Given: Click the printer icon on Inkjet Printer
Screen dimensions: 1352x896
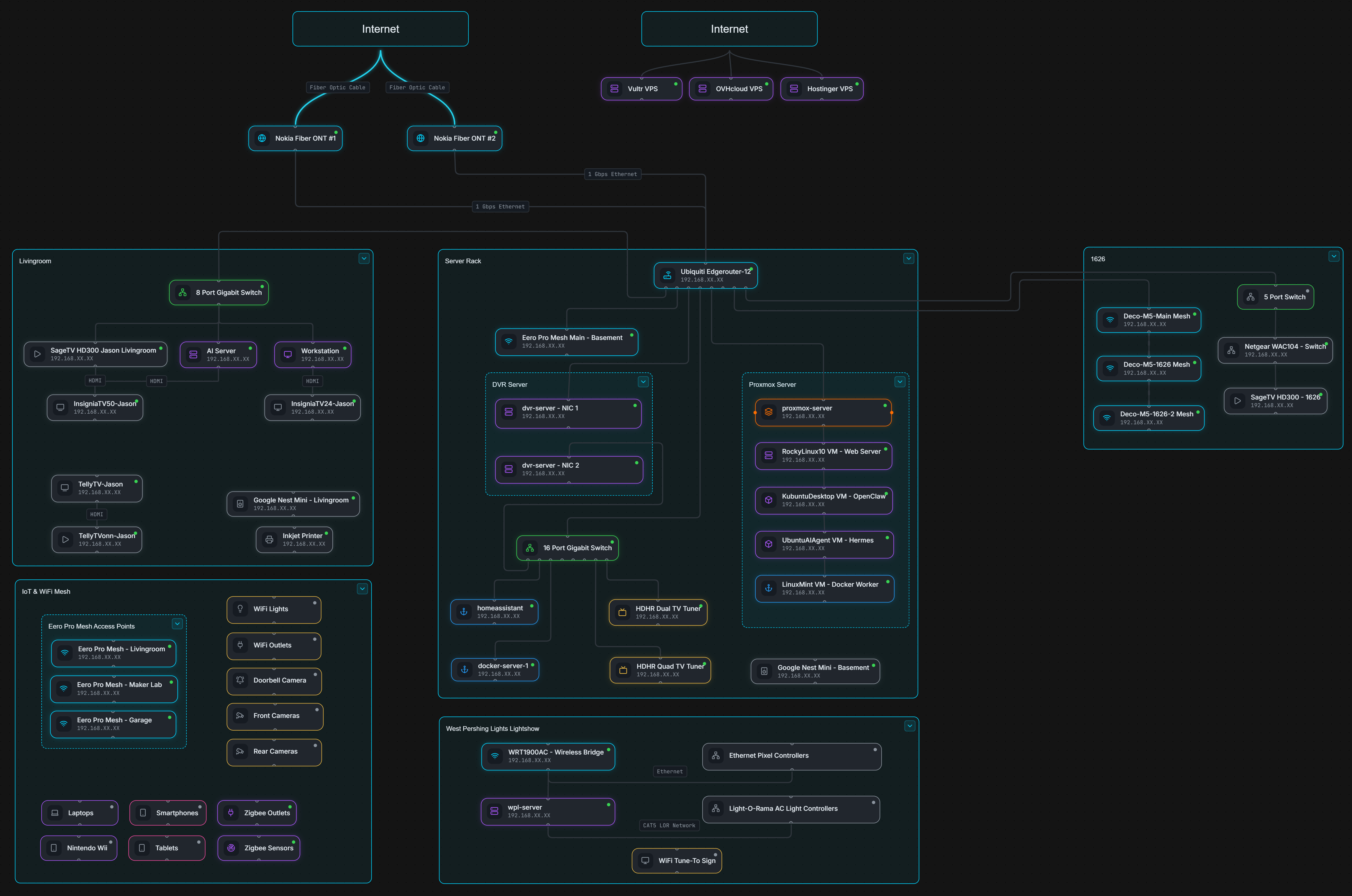Looking at the screenshot, I should [x=269, y=540].
